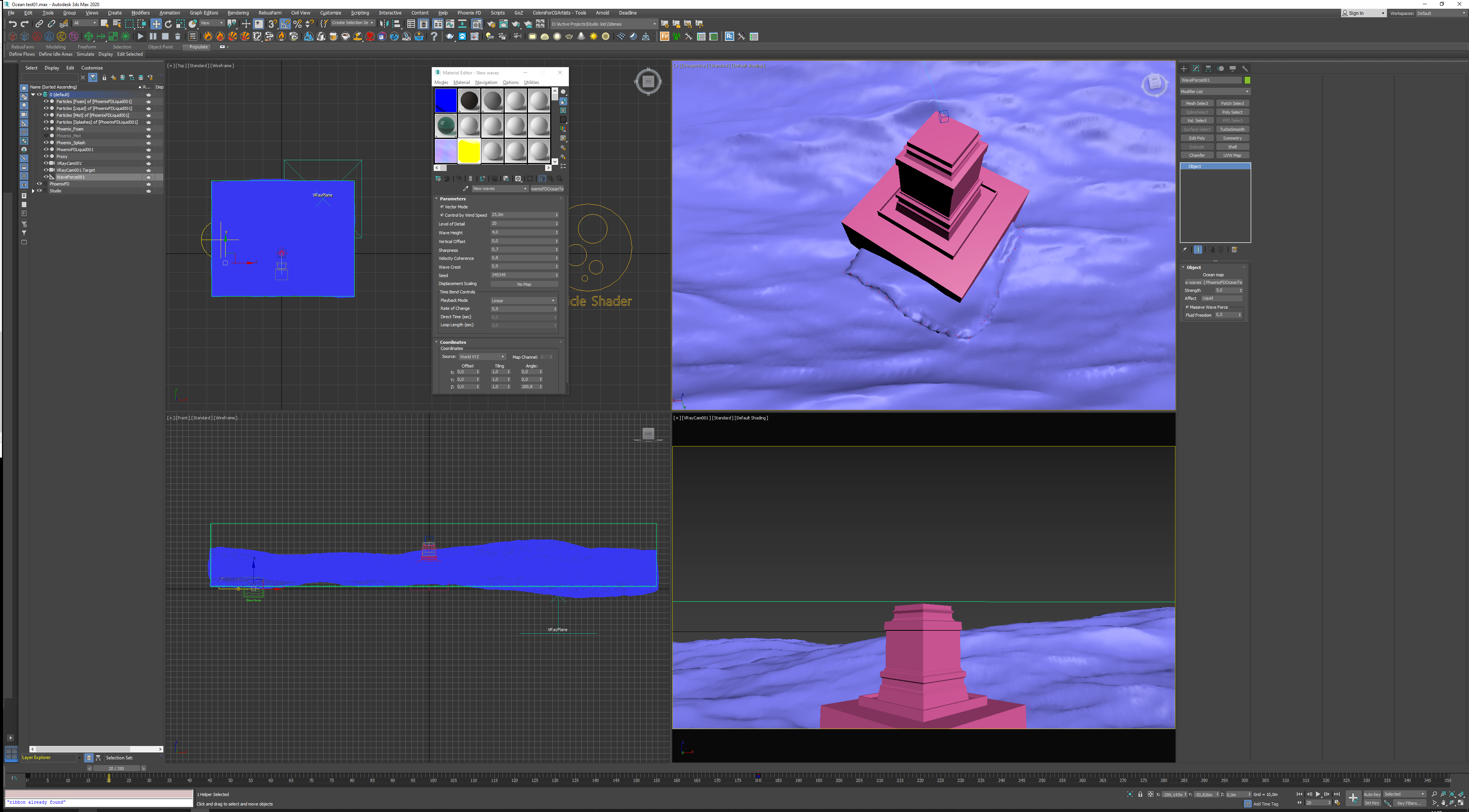Open the Modifier List dropdown
This screenshot has height=812, width=1469.
pyautogui.click(x=1215, y=92)
